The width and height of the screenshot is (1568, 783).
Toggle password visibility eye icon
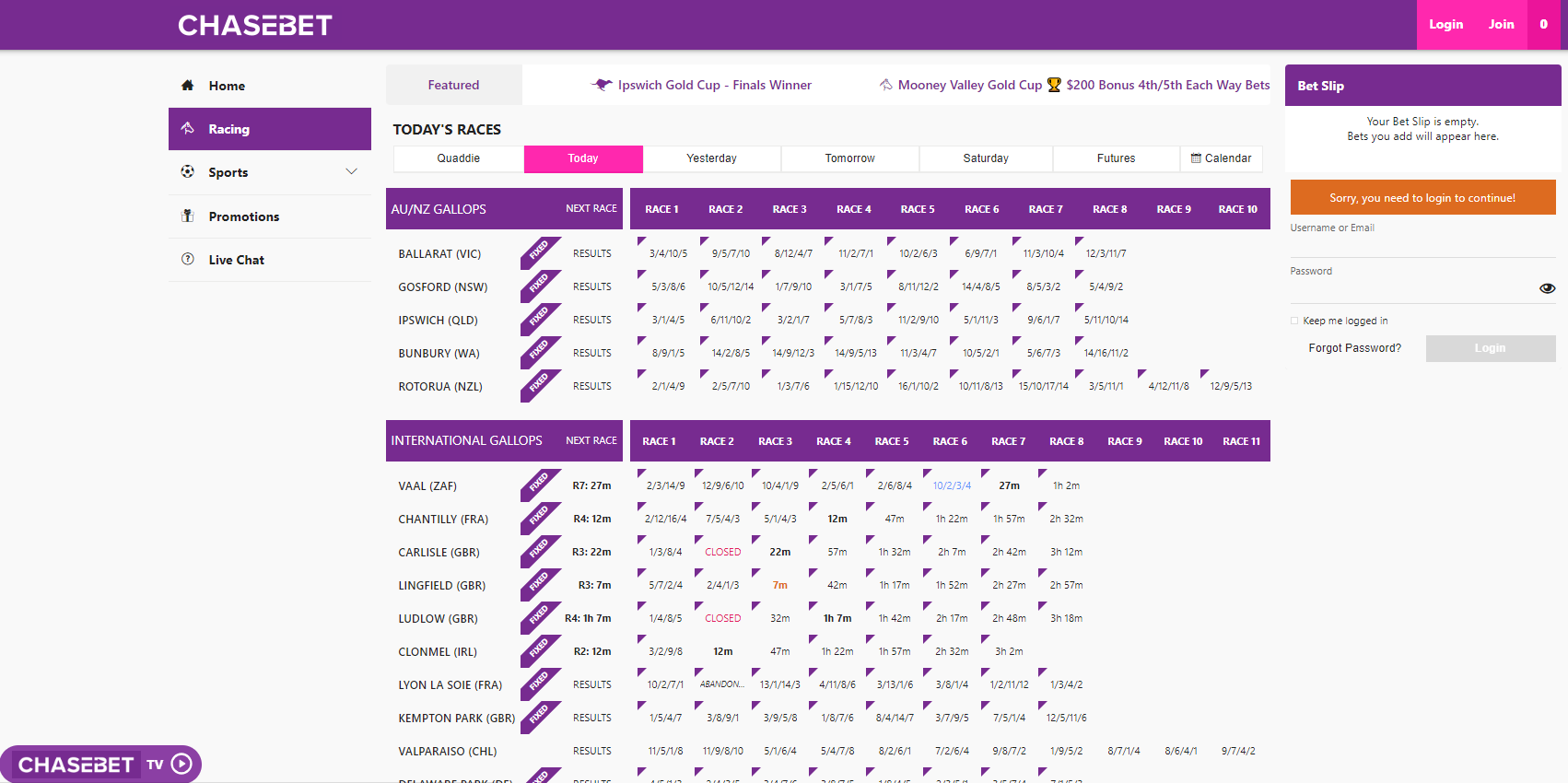[x=1547, y=288]
